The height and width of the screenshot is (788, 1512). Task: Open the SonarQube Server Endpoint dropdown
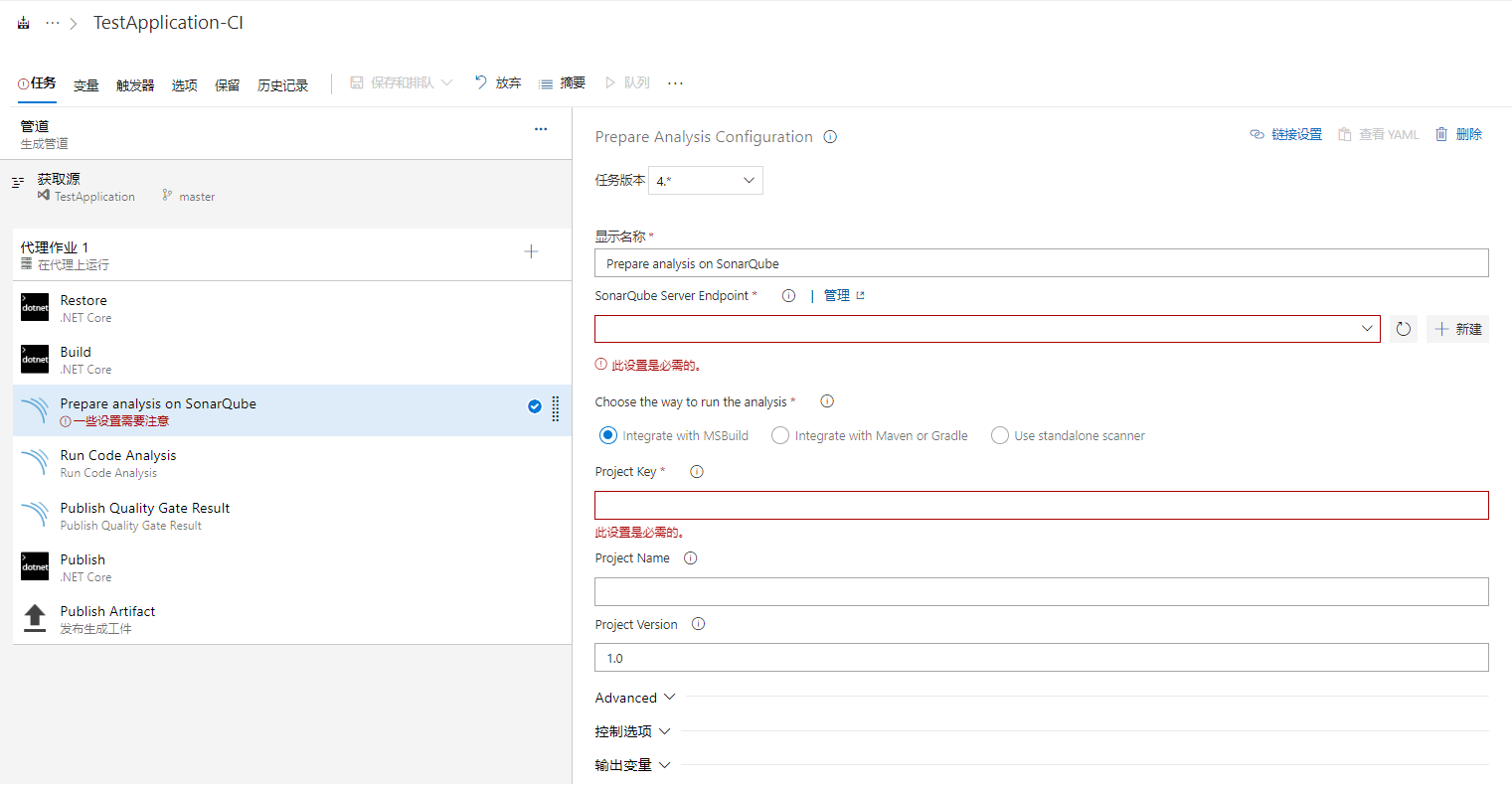[x=987, y=329]
